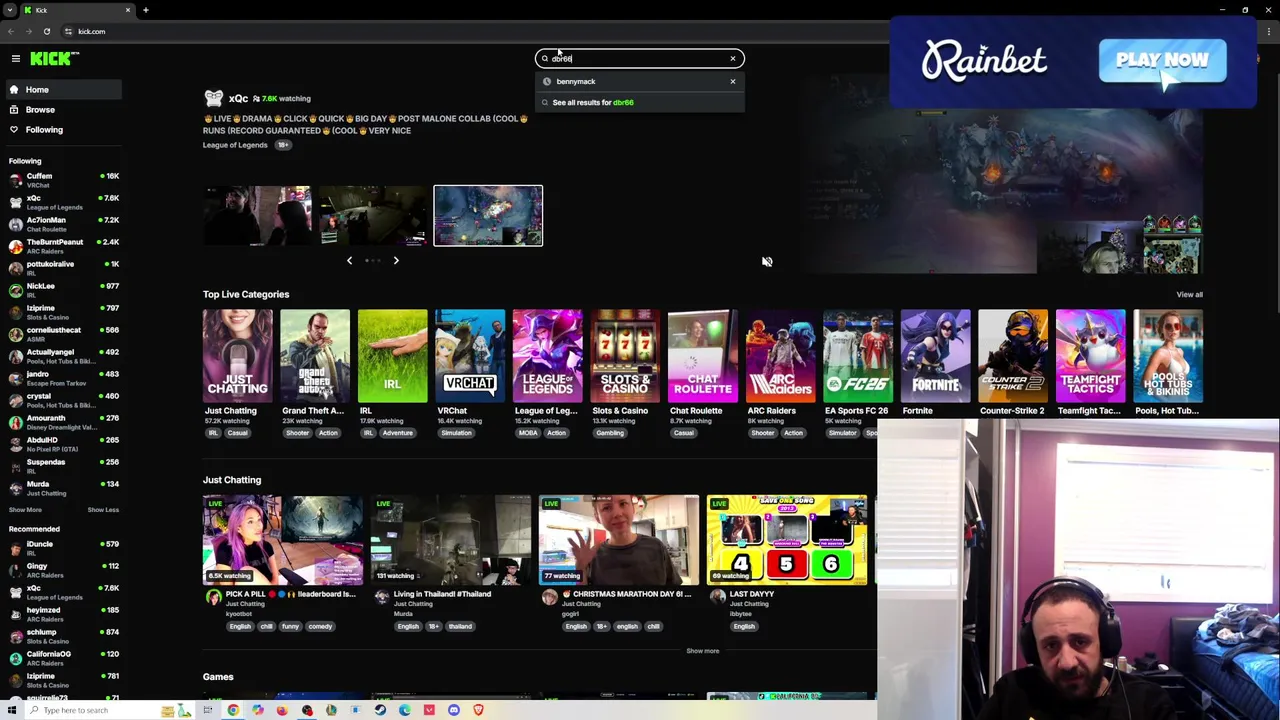This screenshot has height=720, width=1280.
Task: Collapse Following list with Show Less
Action: (x=103, y=510)
